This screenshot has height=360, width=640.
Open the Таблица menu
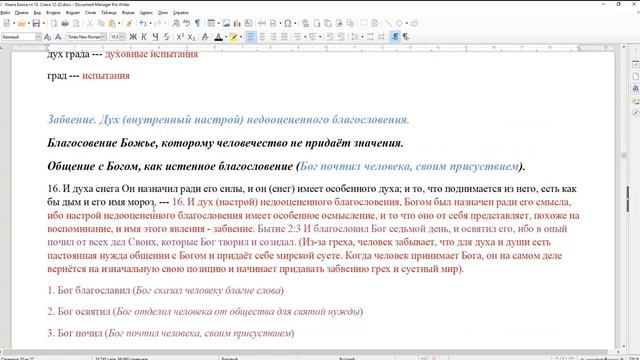(x=109, y=13)
